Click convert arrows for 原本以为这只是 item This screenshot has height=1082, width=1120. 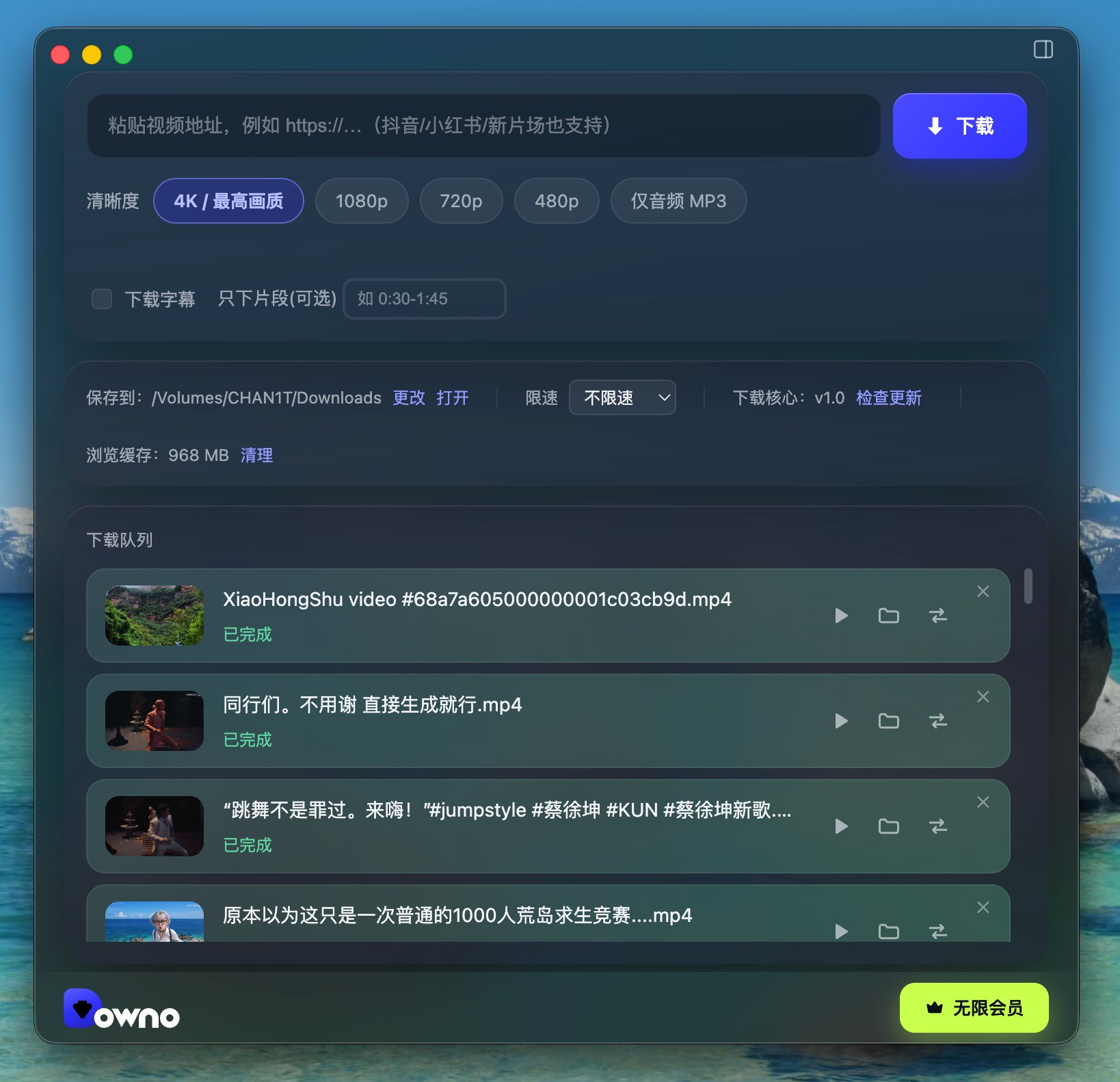(939, 932)
